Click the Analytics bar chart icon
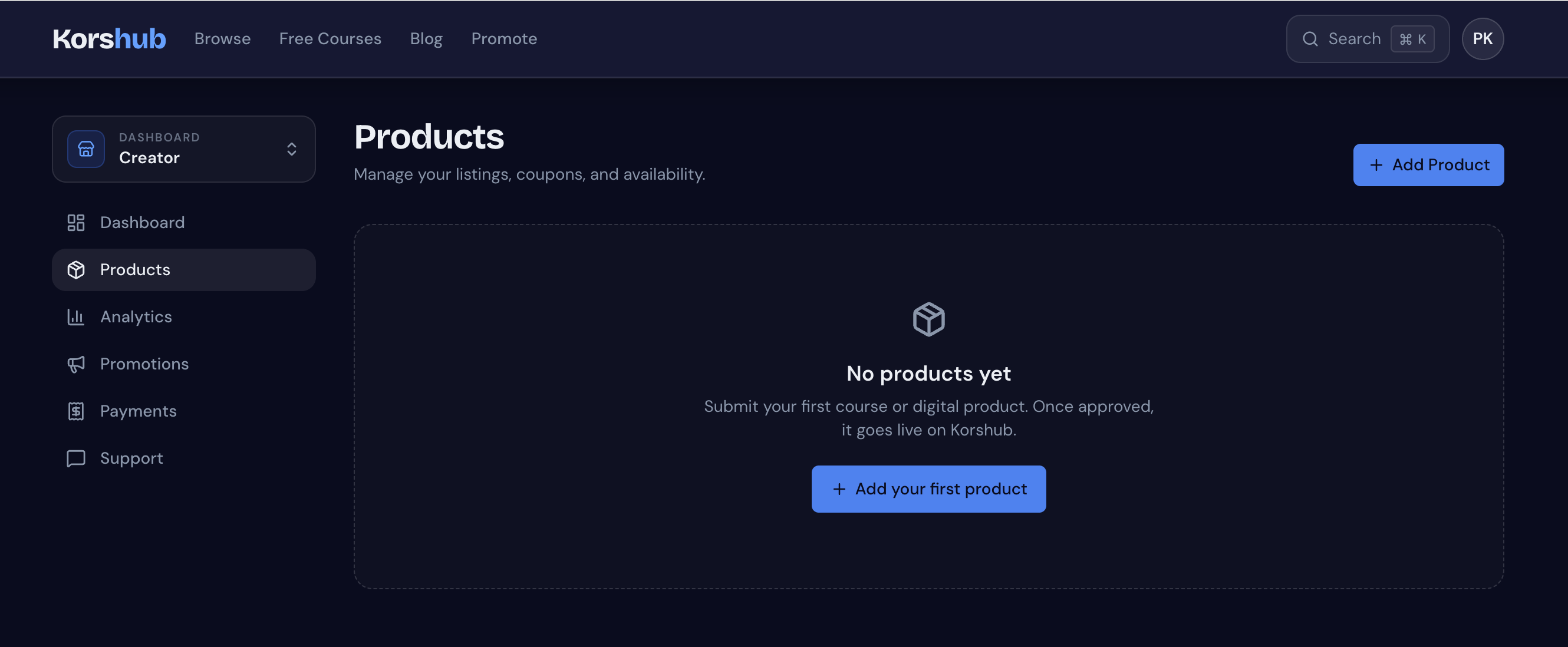The height and width of the screenshot is (647, 1568). point(75,316)
